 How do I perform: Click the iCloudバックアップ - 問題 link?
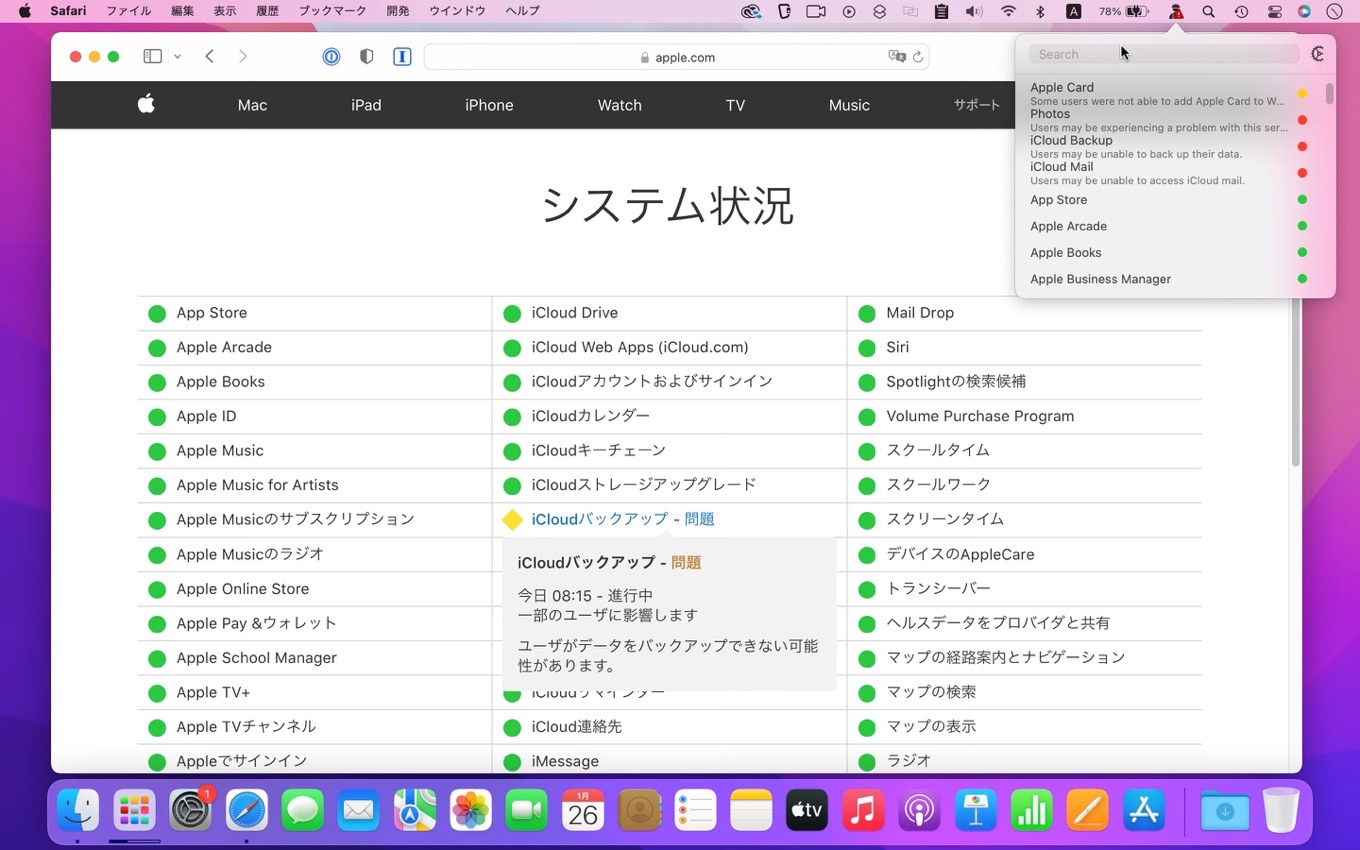623,519
